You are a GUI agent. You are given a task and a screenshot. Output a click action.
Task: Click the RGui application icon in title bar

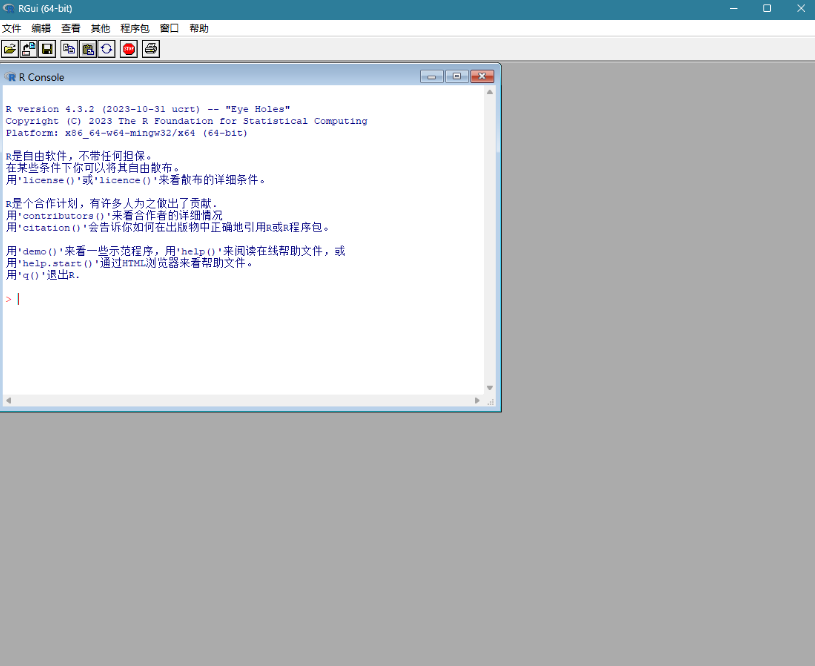(8, 8)
